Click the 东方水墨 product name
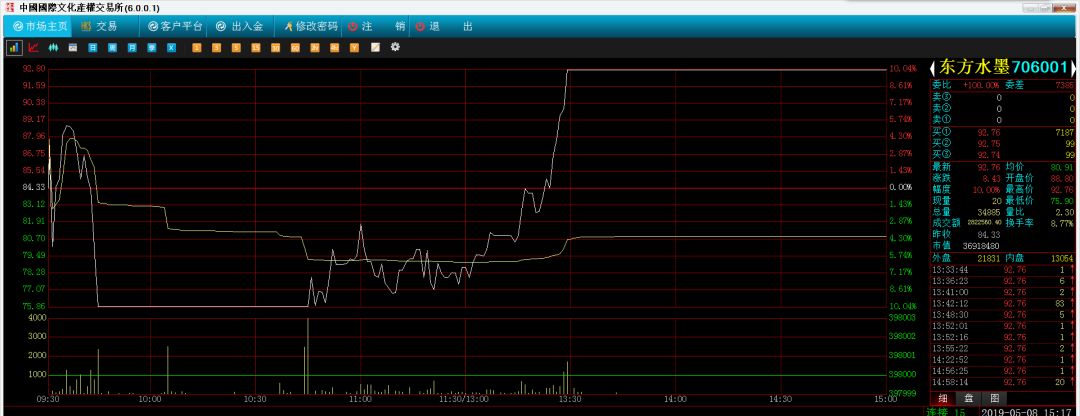Screen dimensions: 1080x416 [974, 67]
